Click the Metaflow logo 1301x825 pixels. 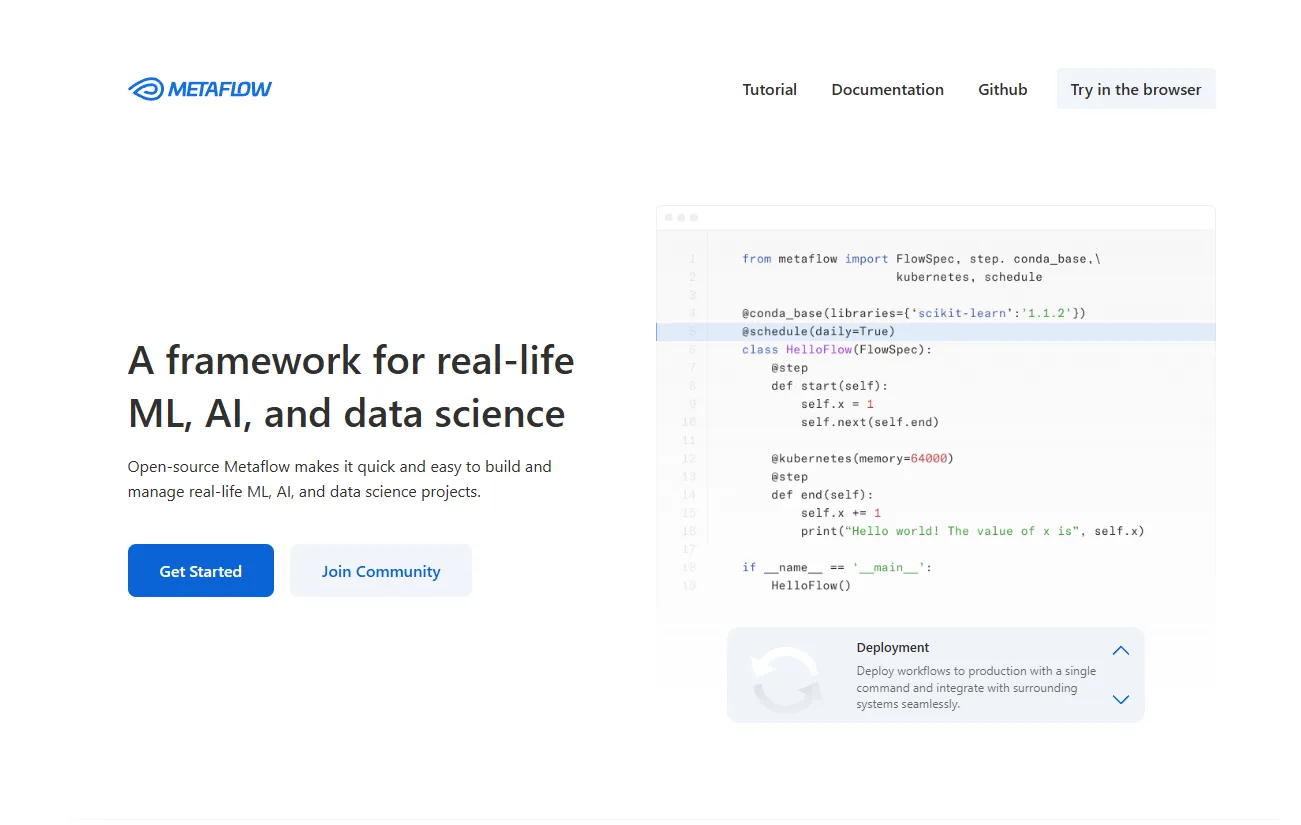[200, 89]
